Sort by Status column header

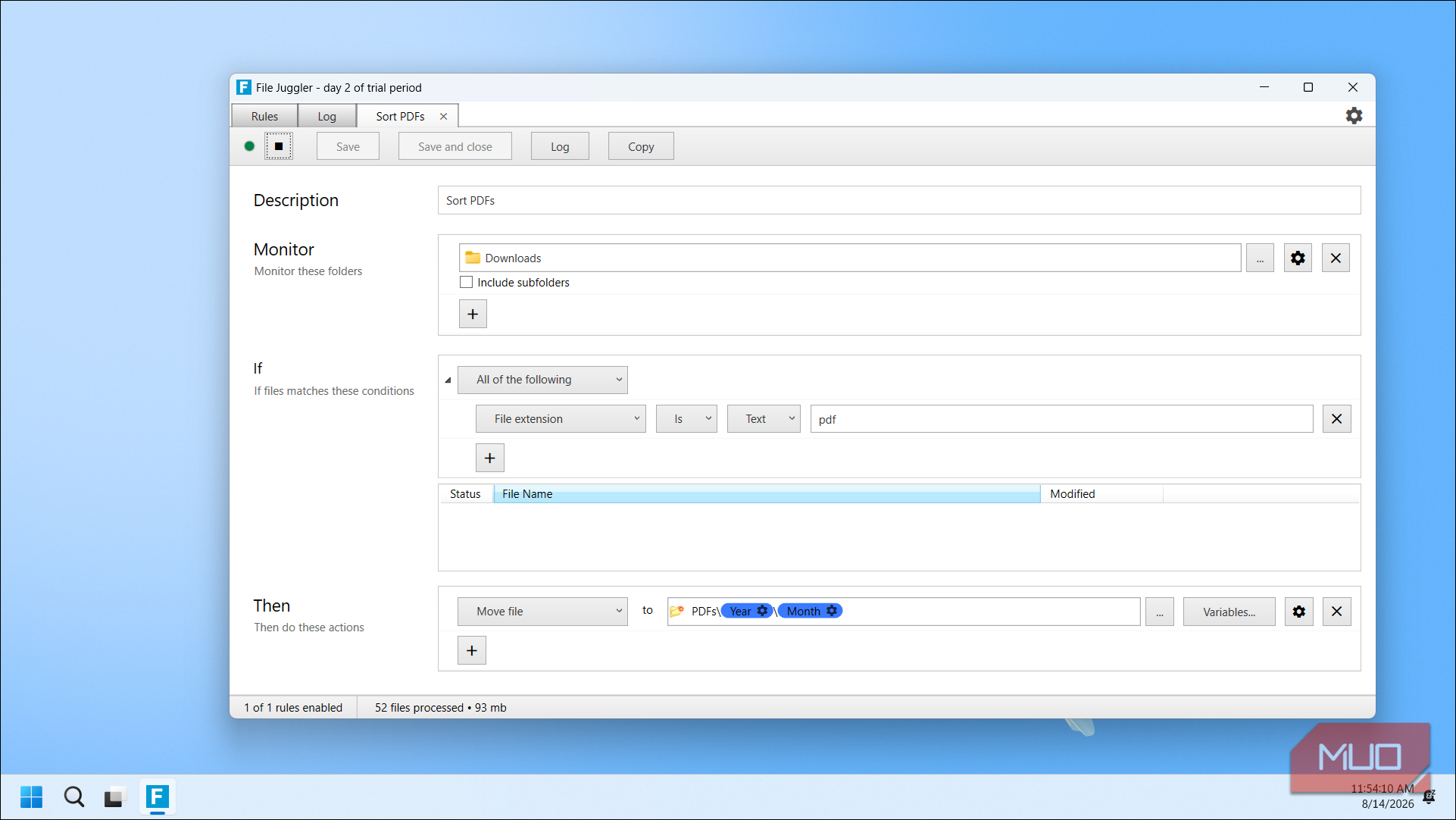[465, 494]
